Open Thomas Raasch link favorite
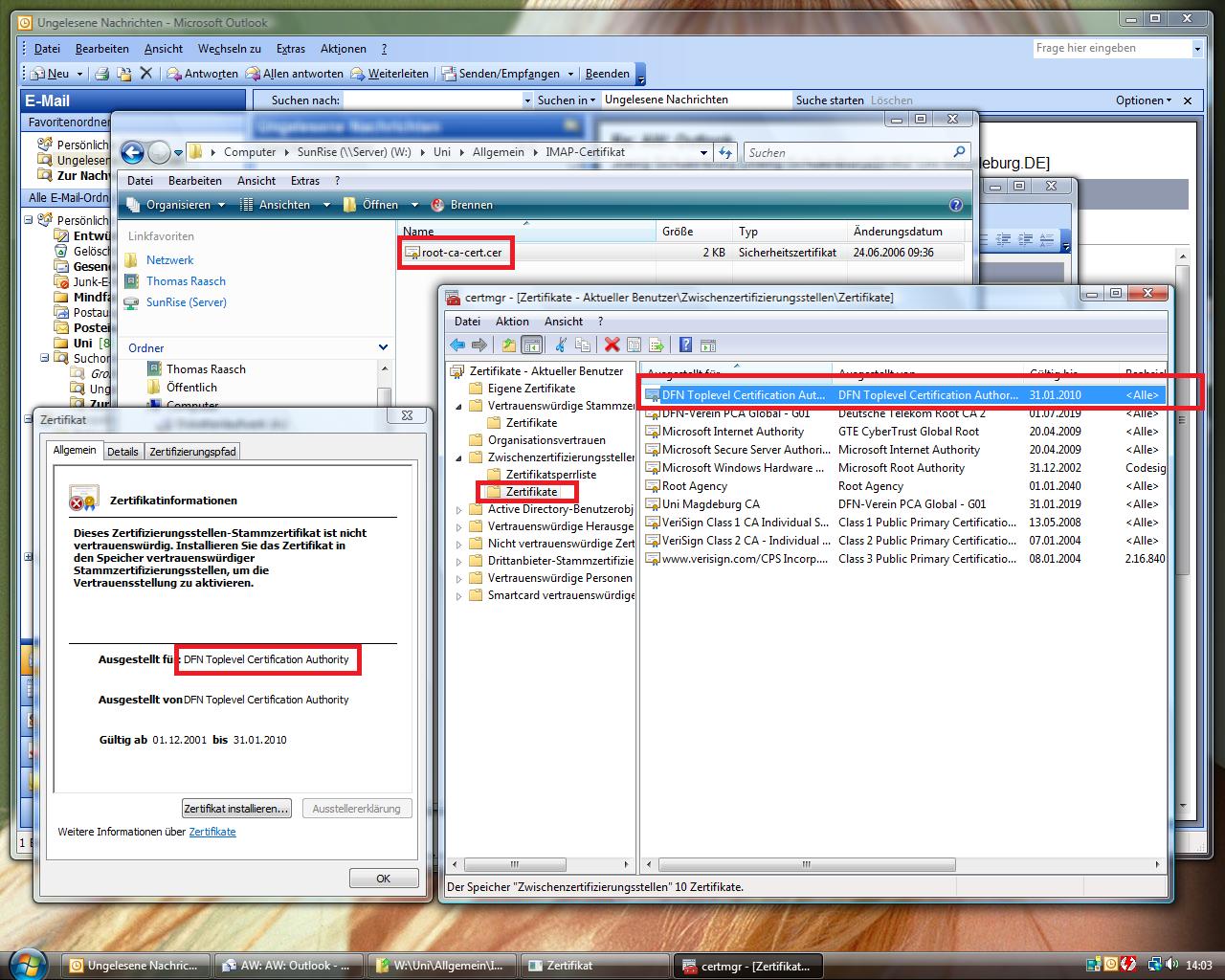This screenshot has width=1225, height=980. tap(186, 281)
